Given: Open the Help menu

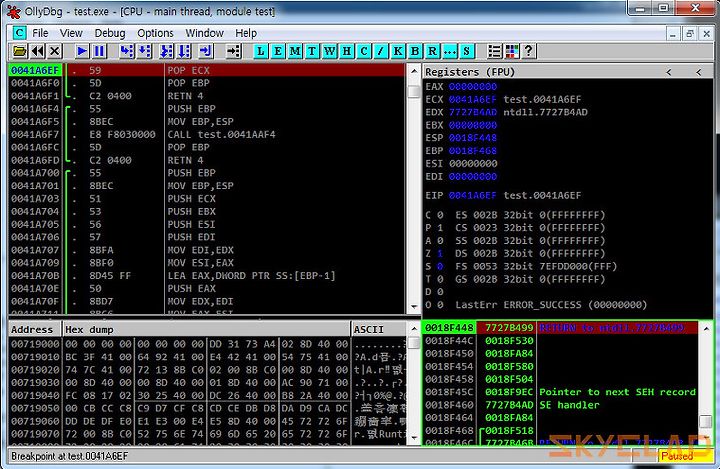Looking at the screenshot, I should click(x=246, y=33).
